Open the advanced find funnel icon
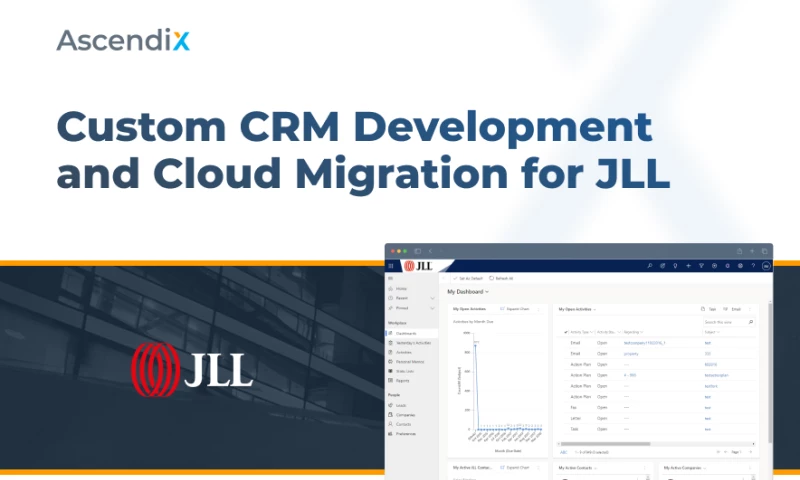Screen dimensions: 800x480 point(701,266)
